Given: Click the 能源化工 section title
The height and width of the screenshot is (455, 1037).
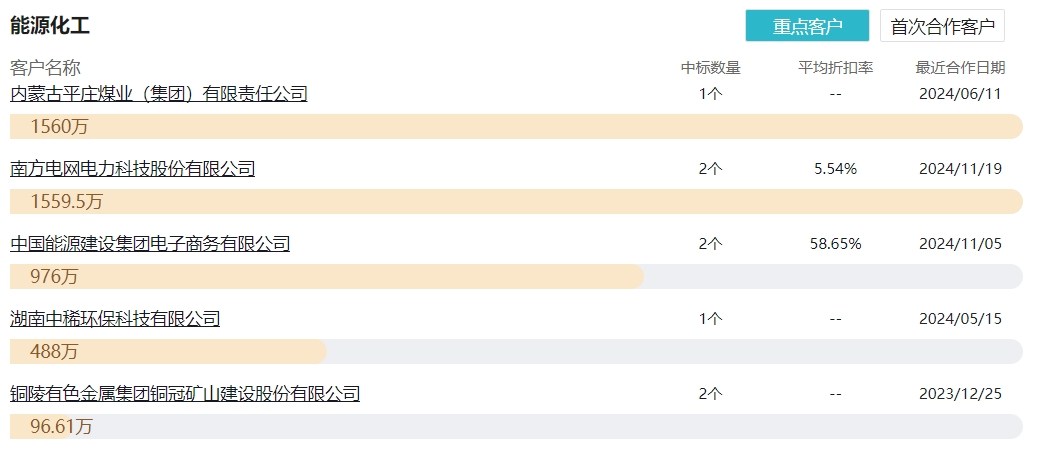Looking at the screenshot, I should [x=50, y=26].
